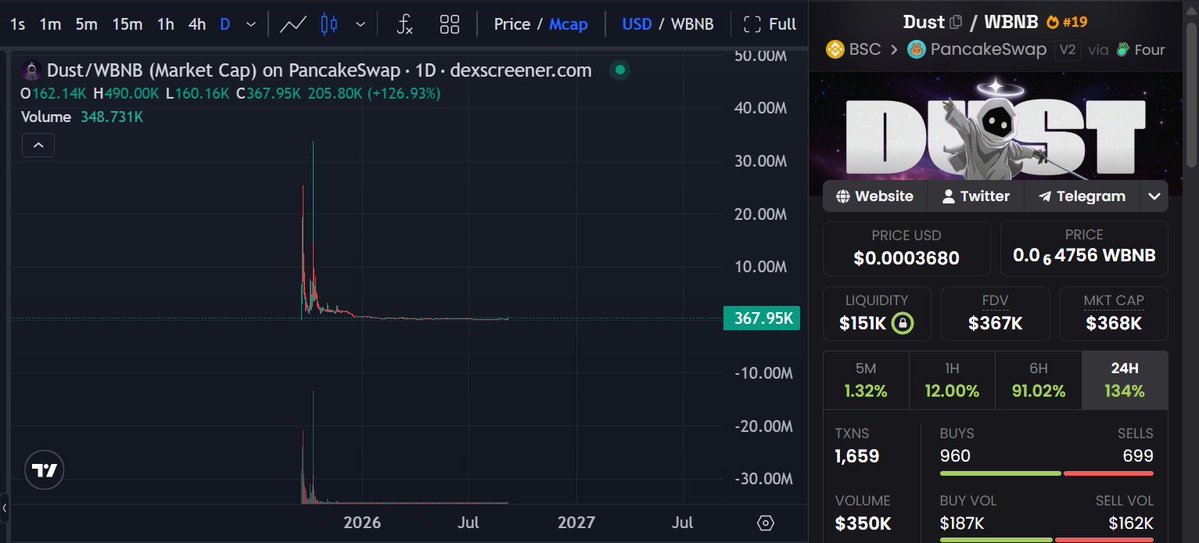Open the chart layout grid icon

click(x=450, y=24)
